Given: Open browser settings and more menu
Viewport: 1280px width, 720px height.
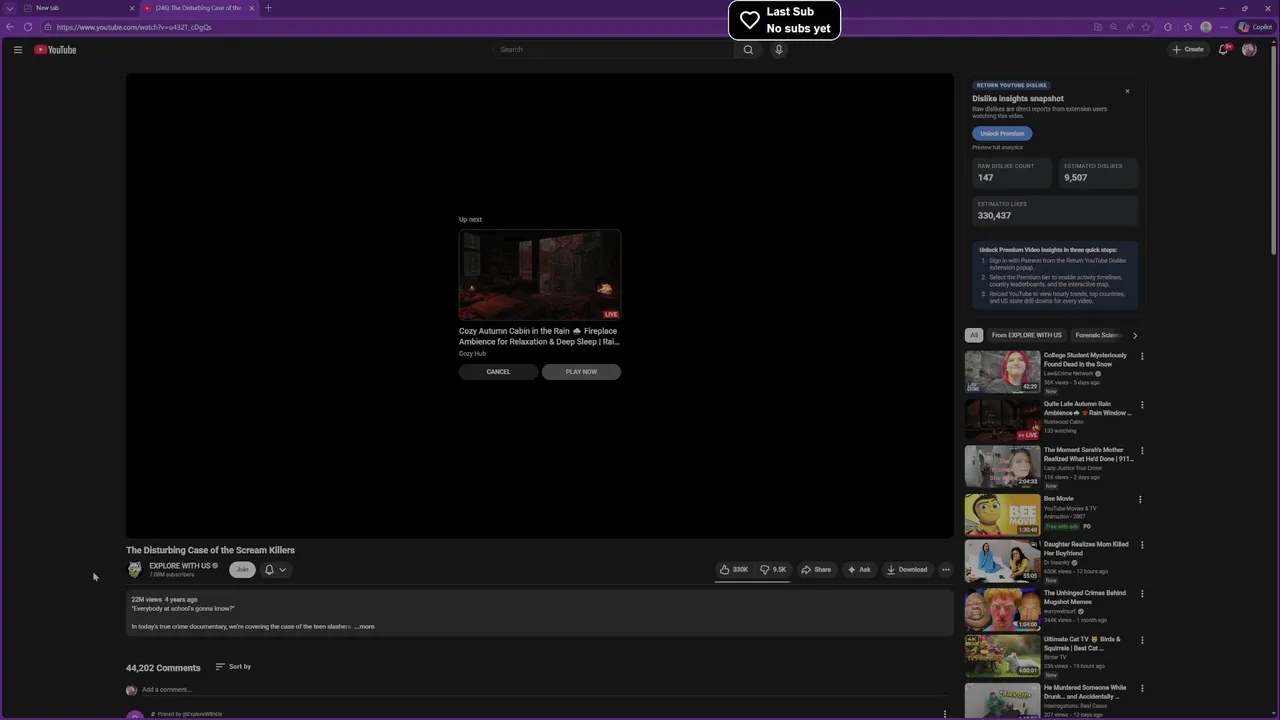Looking at the screenshot, I should pyautogui.click(x=1223, y=27).
